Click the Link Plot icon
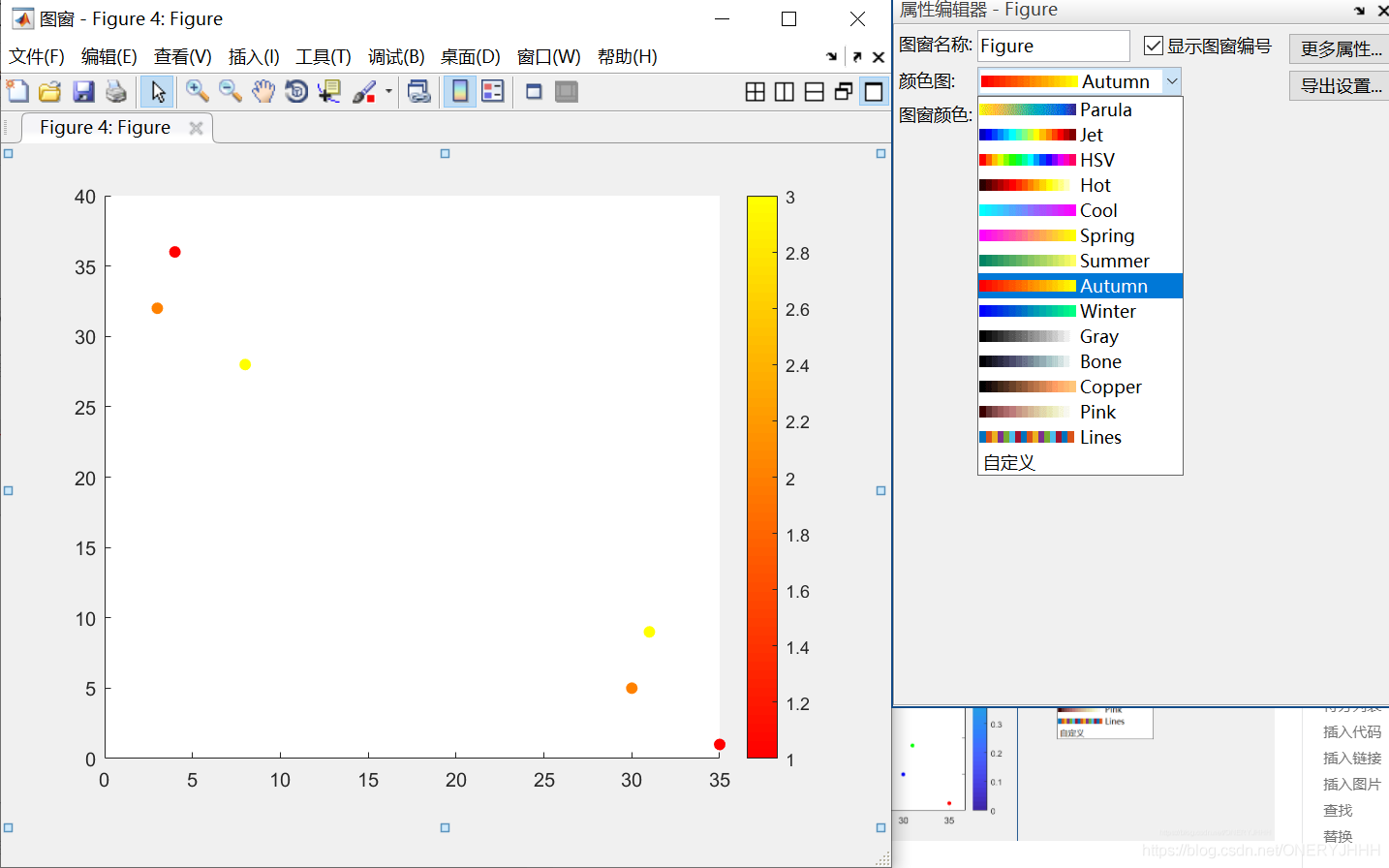The width and height of the screenshot is (1389, 868). tap(419, 92)
